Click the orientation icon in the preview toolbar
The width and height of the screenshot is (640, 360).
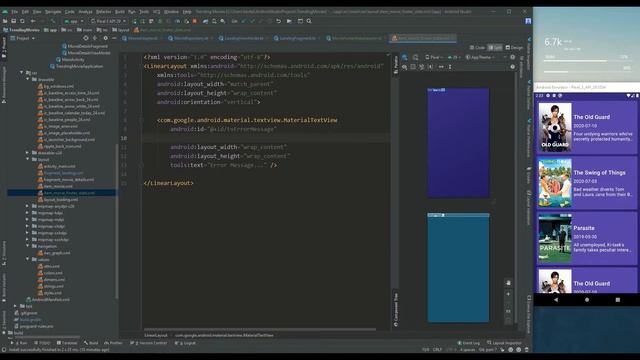tap(416, 58)
